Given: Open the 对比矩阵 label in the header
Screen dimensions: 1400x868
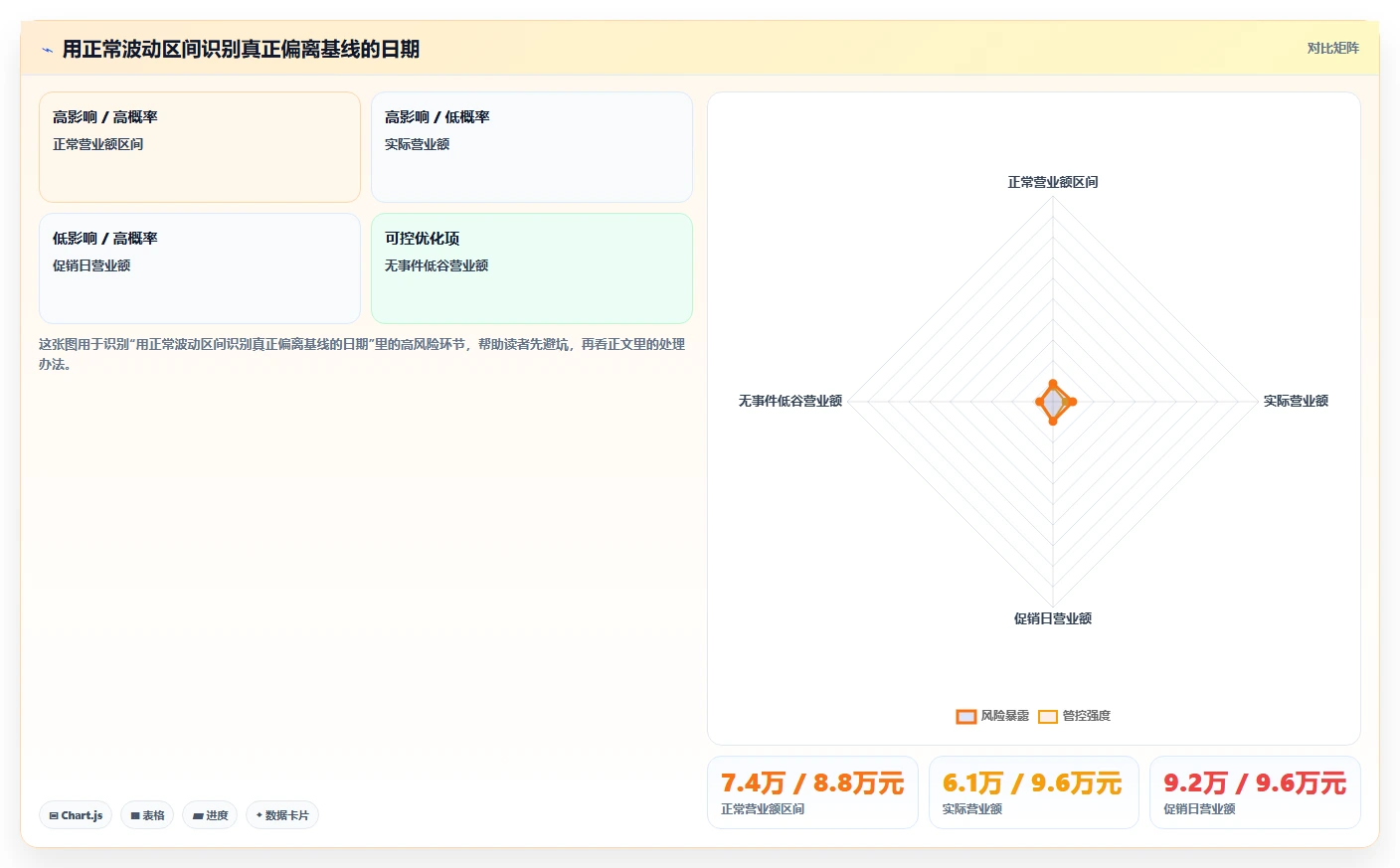Looking at the screenshot, I should coord(1332,48).
